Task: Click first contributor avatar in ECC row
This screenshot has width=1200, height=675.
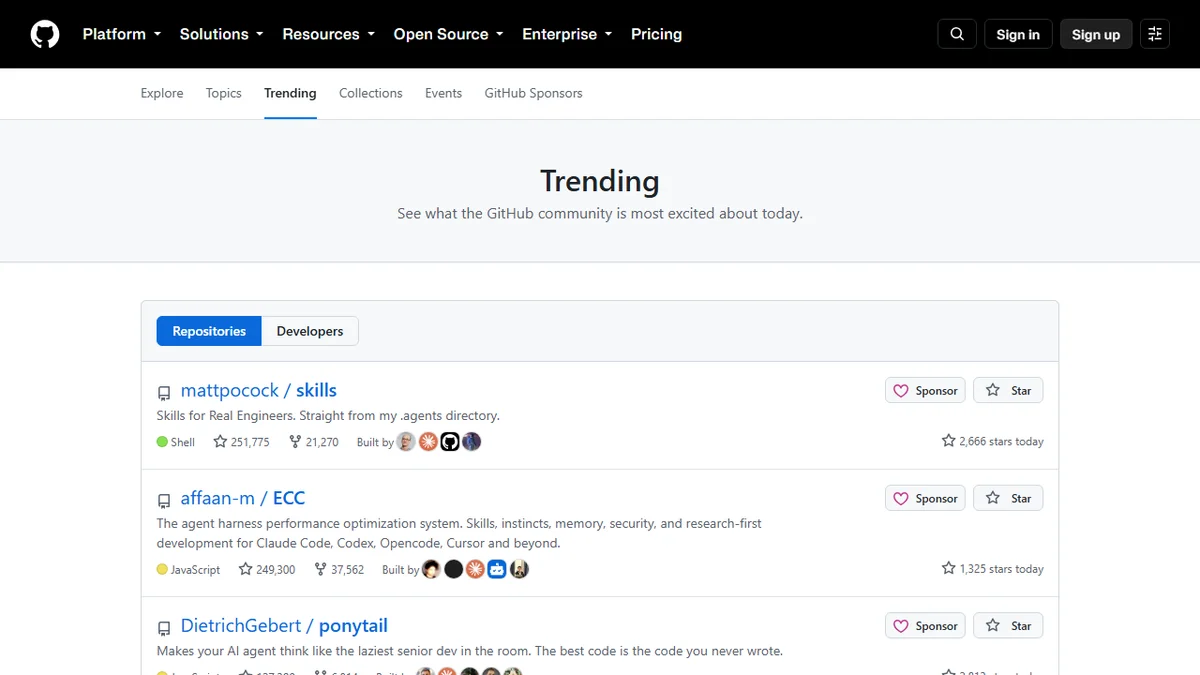Action: pyautogui.click(x=431, y=569)
